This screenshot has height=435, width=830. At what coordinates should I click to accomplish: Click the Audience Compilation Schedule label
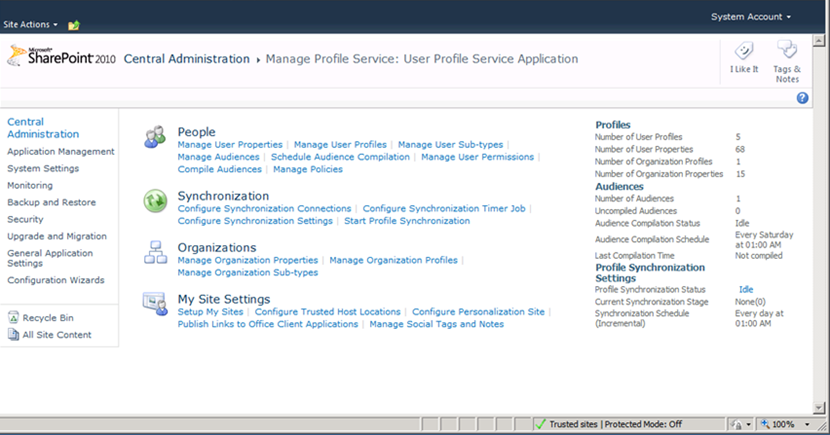coord(652,239)
